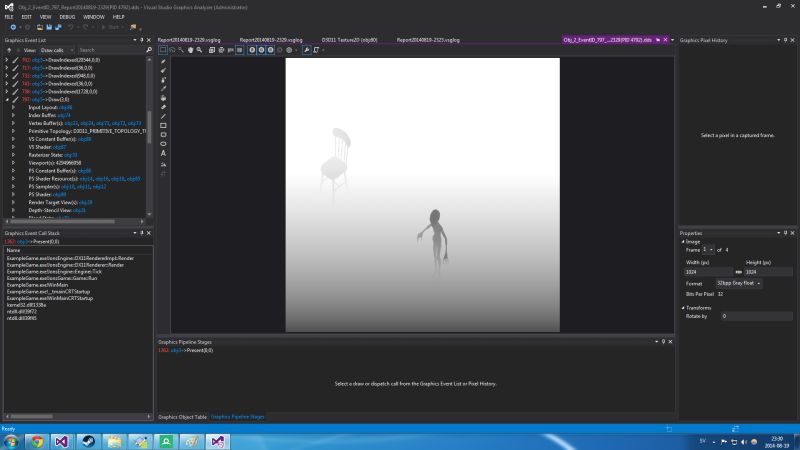This screenshot has width=800, height=450.
Task: Expand the PS Shader Resource(s) node
Action: click(x=13, y=179)
